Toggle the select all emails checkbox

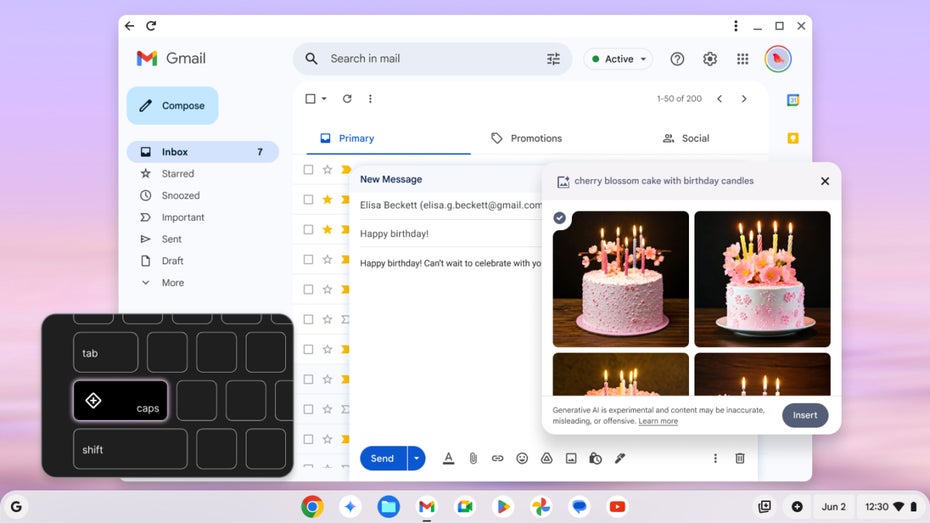310,98
